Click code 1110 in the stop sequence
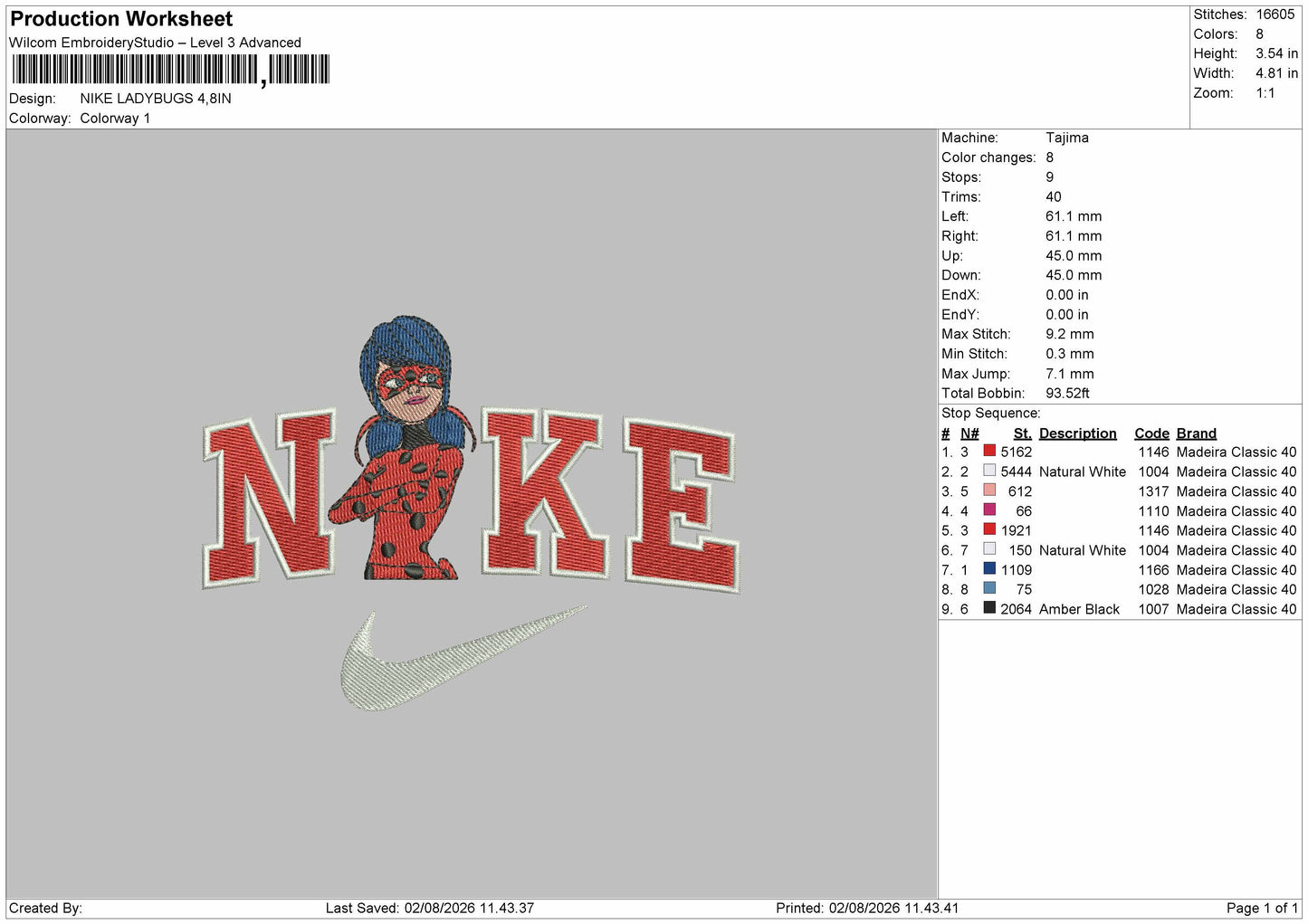This screenshot has width=1308, height=924. click(1153, 510)
